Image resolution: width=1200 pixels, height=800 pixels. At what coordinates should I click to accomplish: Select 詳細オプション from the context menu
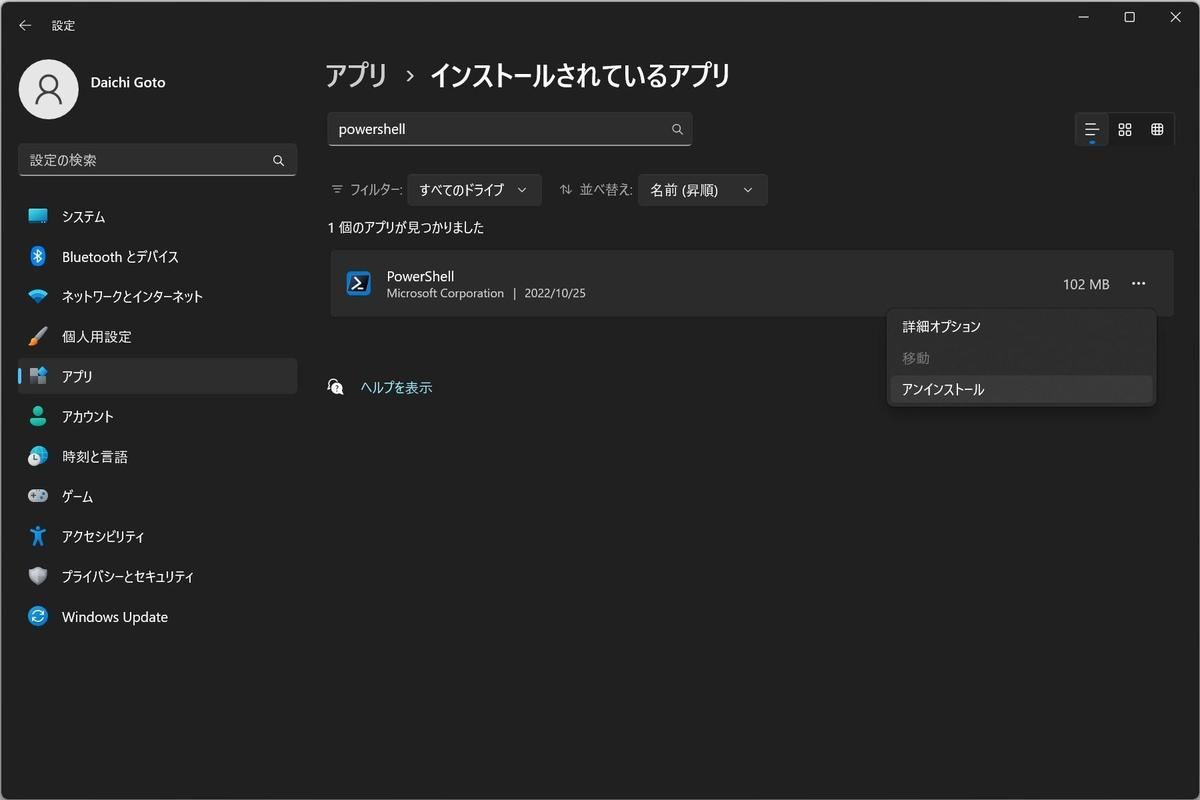pyautogui.click(x=1021, y=327)
